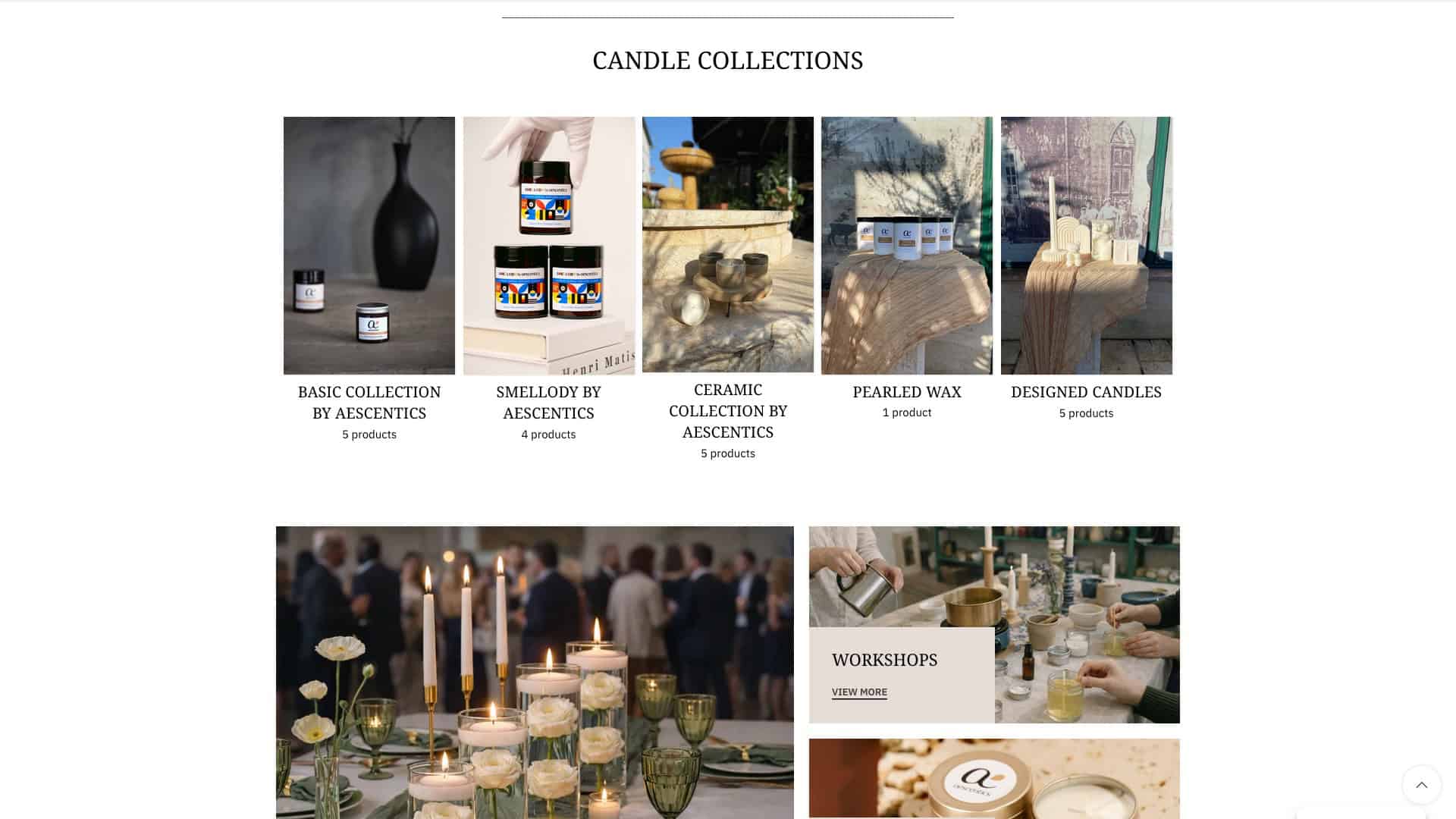Click the 5 products count under Basic Collection
This screenshot has height=819, width=1456.
tap(369, 435)
